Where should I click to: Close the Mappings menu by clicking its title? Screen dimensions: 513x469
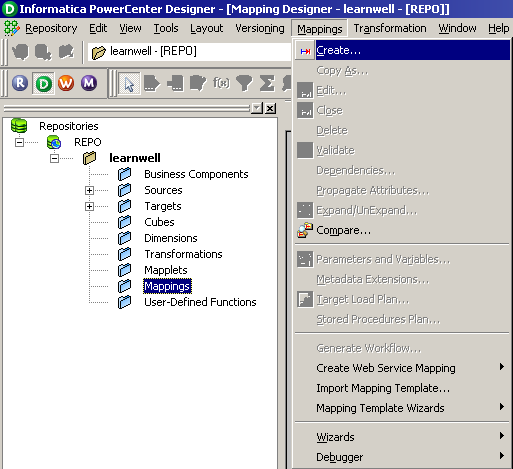(319, 29)
